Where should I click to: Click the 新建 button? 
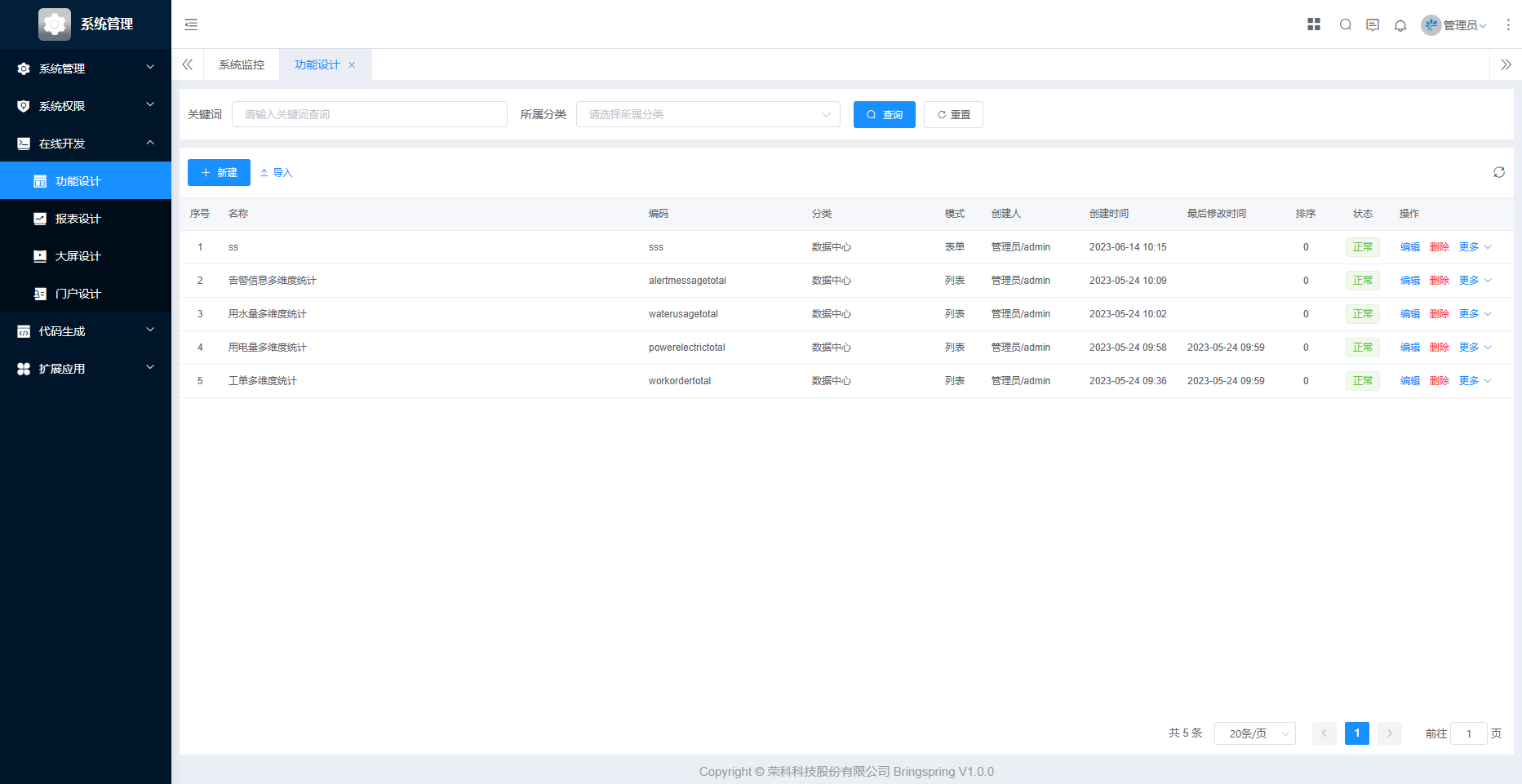(x=219, y=172)
